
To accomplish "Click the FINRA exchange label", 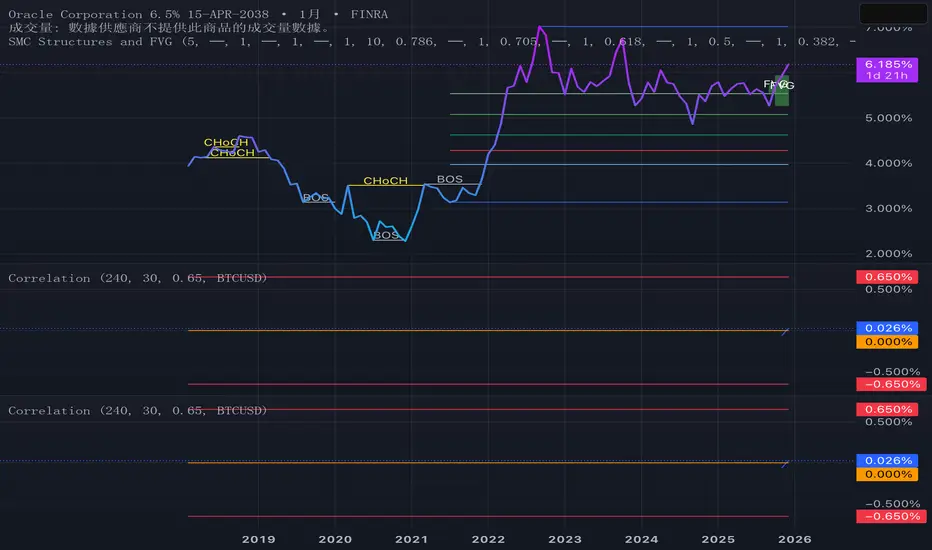I will pyautogui.click(x=369, y=14).
